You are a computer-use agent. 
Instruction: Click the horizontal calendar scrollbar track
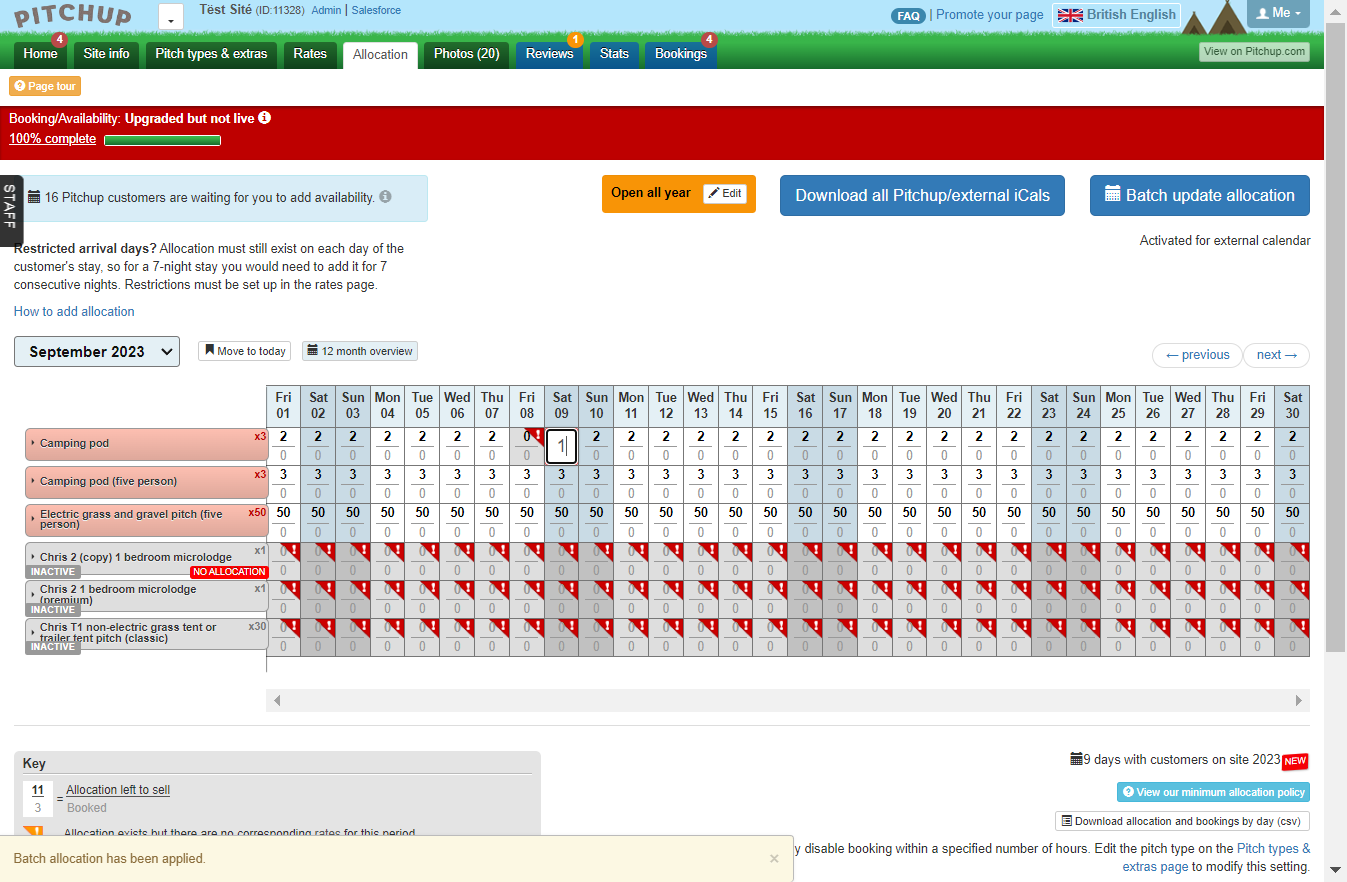click(x=788, y=701)
